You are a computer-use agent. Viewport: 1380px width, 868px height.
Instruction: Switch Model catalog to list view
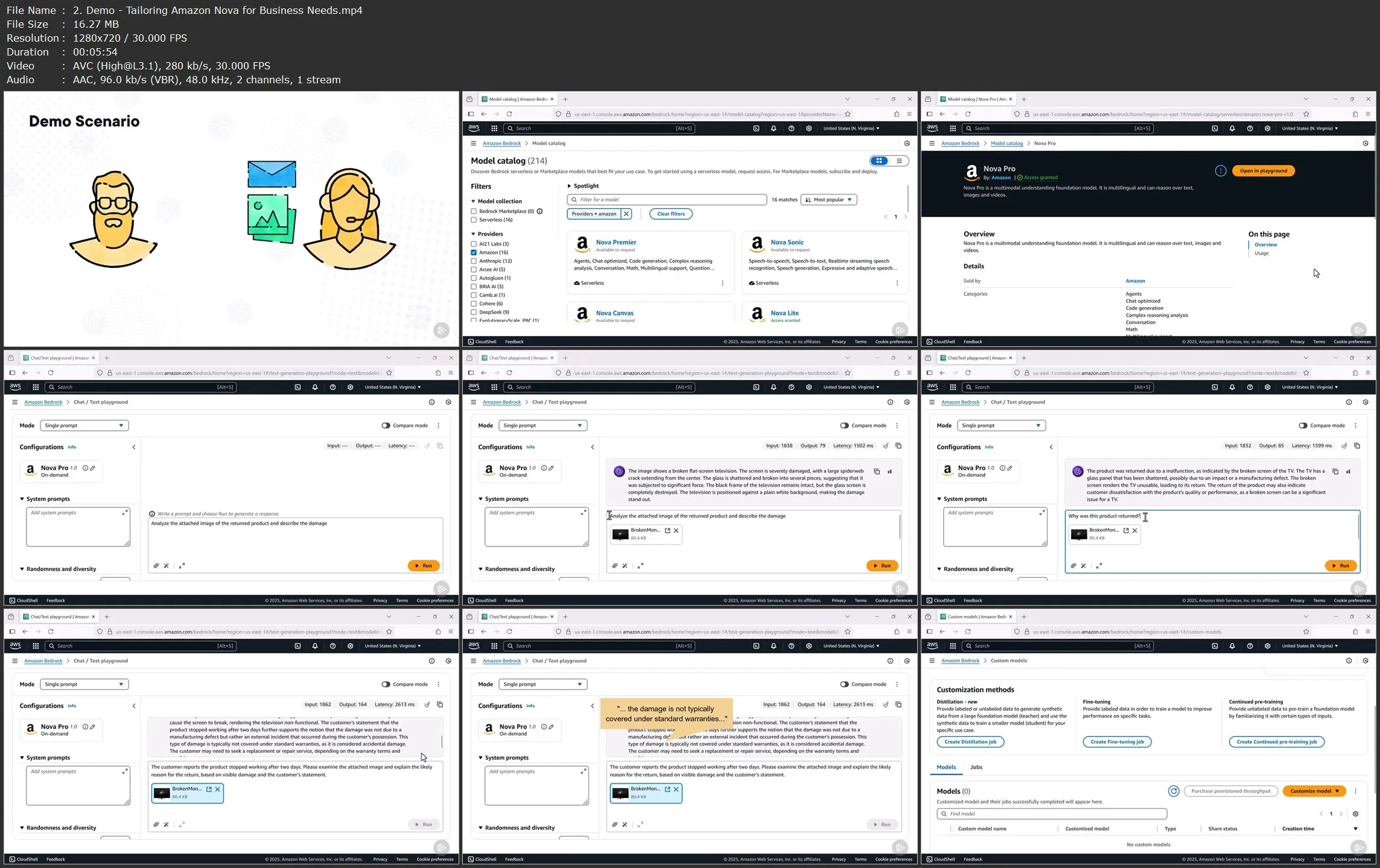point(899,161)
